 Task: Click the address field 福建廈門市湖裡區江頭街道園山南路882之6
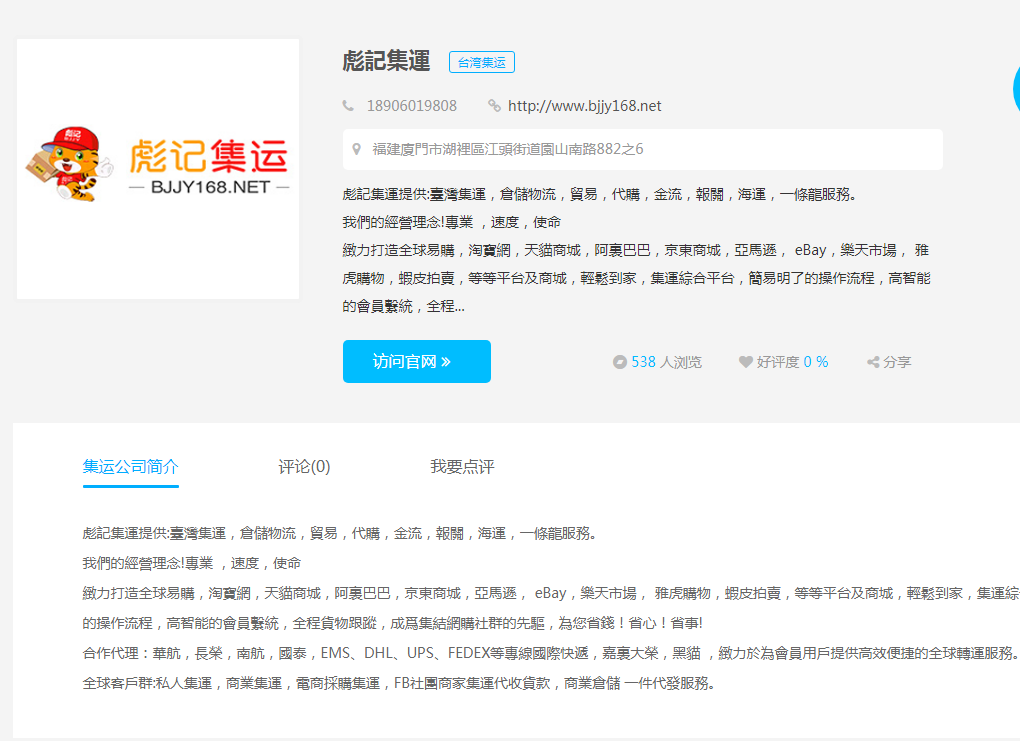(643, 150)
